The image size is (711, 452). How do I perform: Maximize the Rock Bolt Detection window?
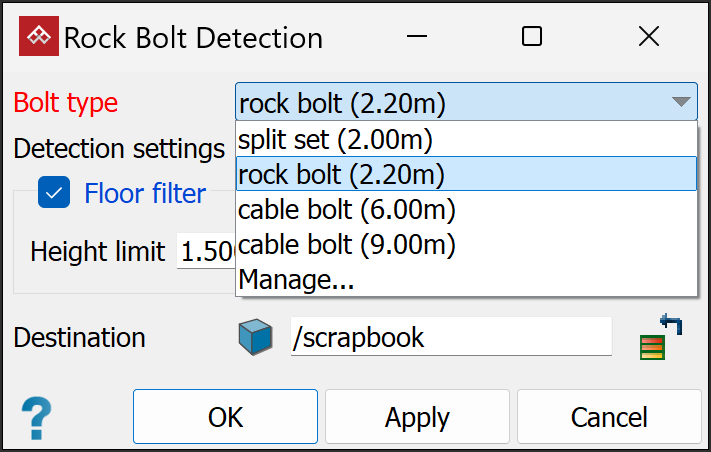point(532,38)
